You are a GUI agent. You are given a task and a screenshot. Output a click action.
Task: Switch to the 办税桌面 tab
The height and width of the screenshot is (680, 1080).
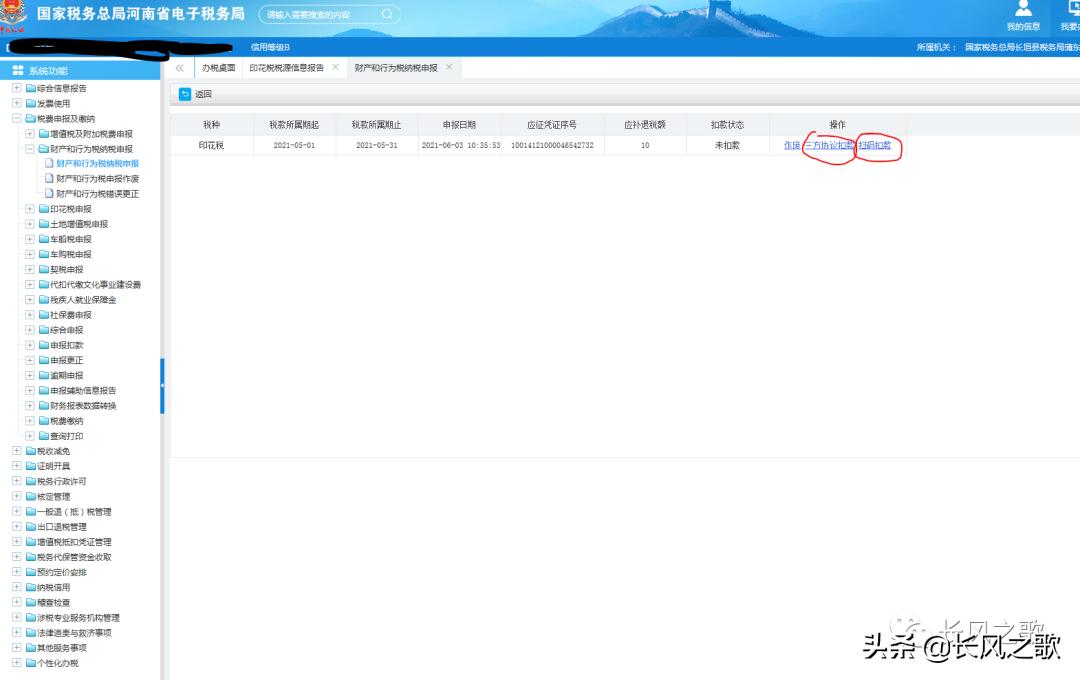coord(218,68)
